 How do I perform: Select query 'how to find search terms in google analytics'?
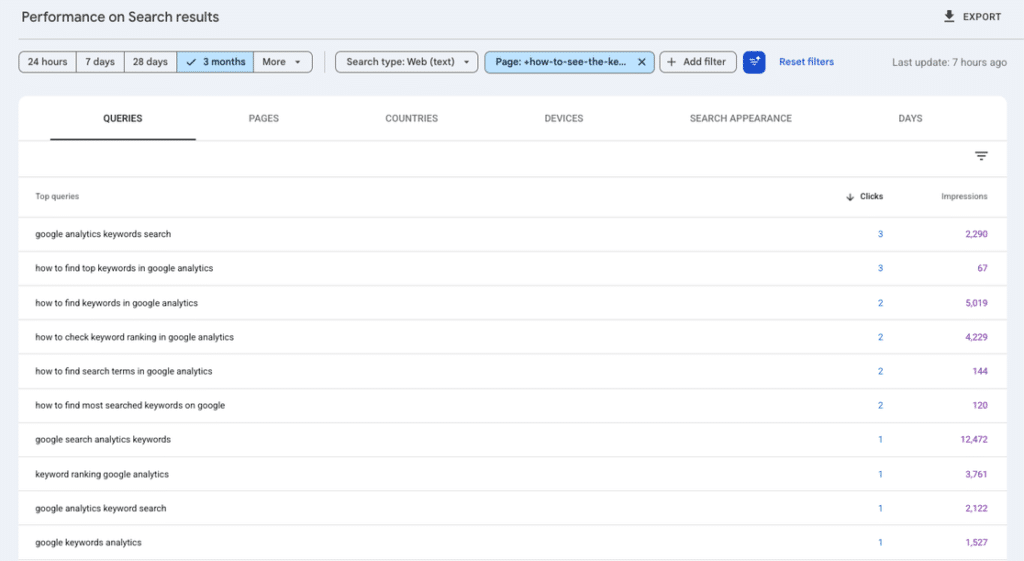point(123,371)
